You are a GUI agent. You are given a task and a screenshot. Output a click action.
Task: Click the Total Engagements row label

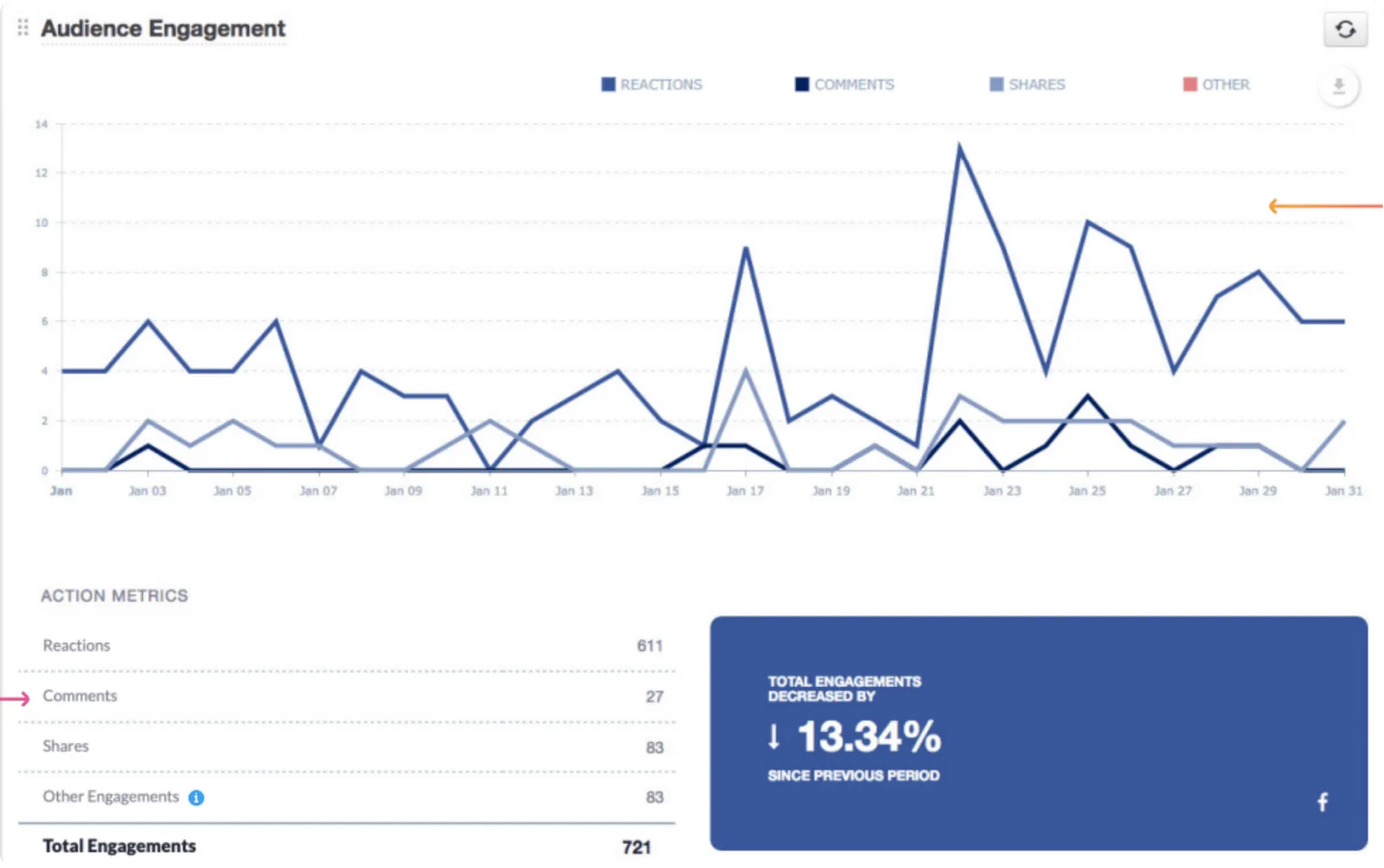[119, 846]
